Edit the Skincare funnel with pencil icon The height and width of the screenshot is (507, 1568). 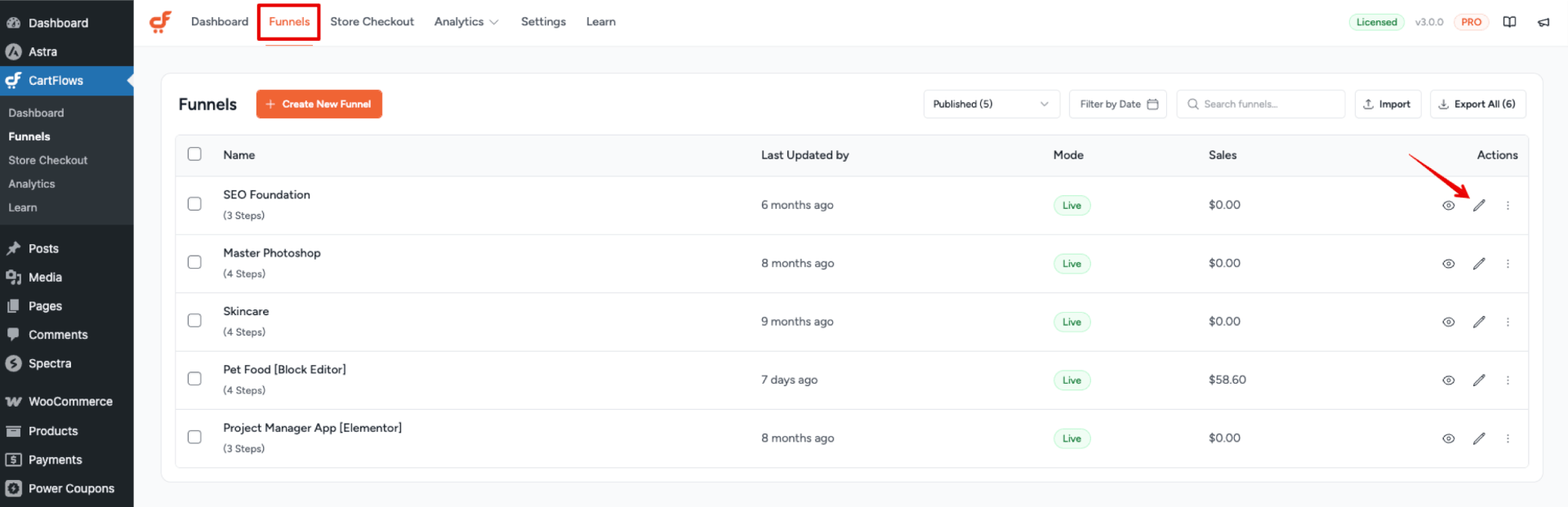coord(1479,322)
